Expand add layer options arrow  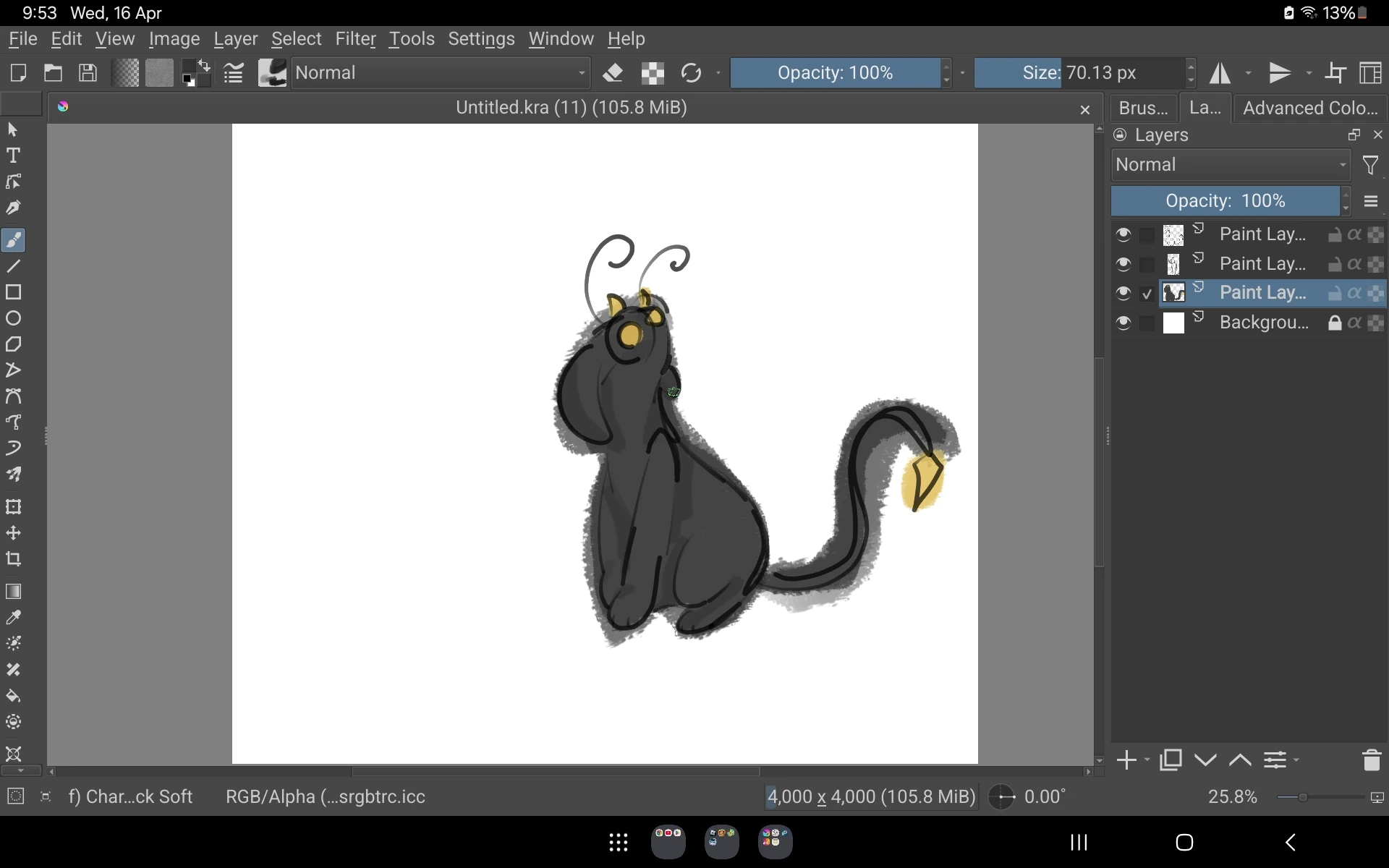point(1147,760)
